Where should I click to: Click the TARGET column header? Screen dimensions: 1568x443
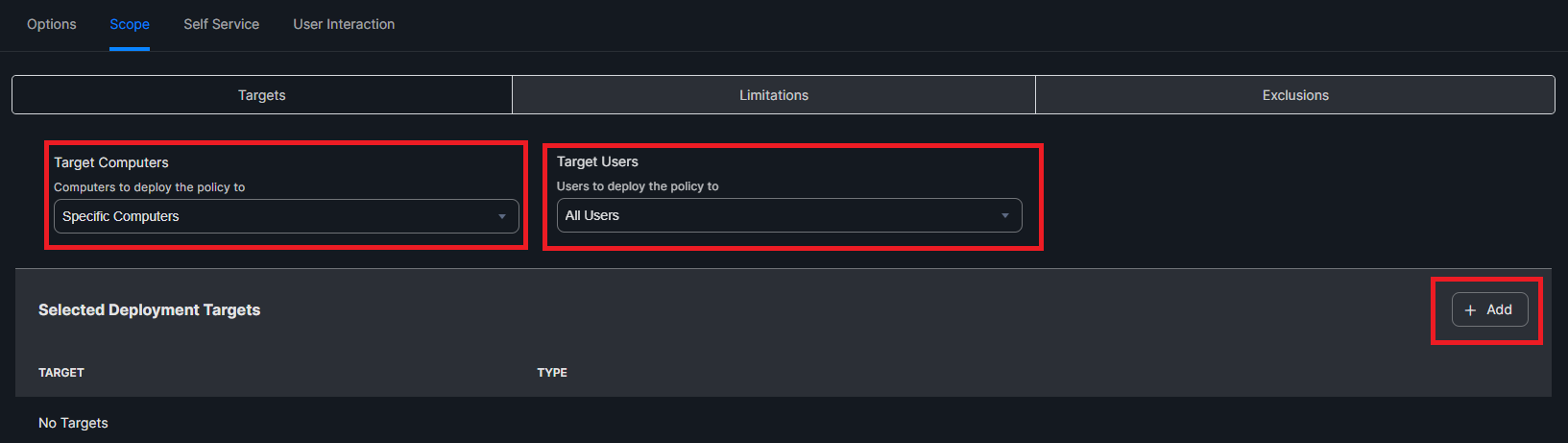click(x=61, y=373)
